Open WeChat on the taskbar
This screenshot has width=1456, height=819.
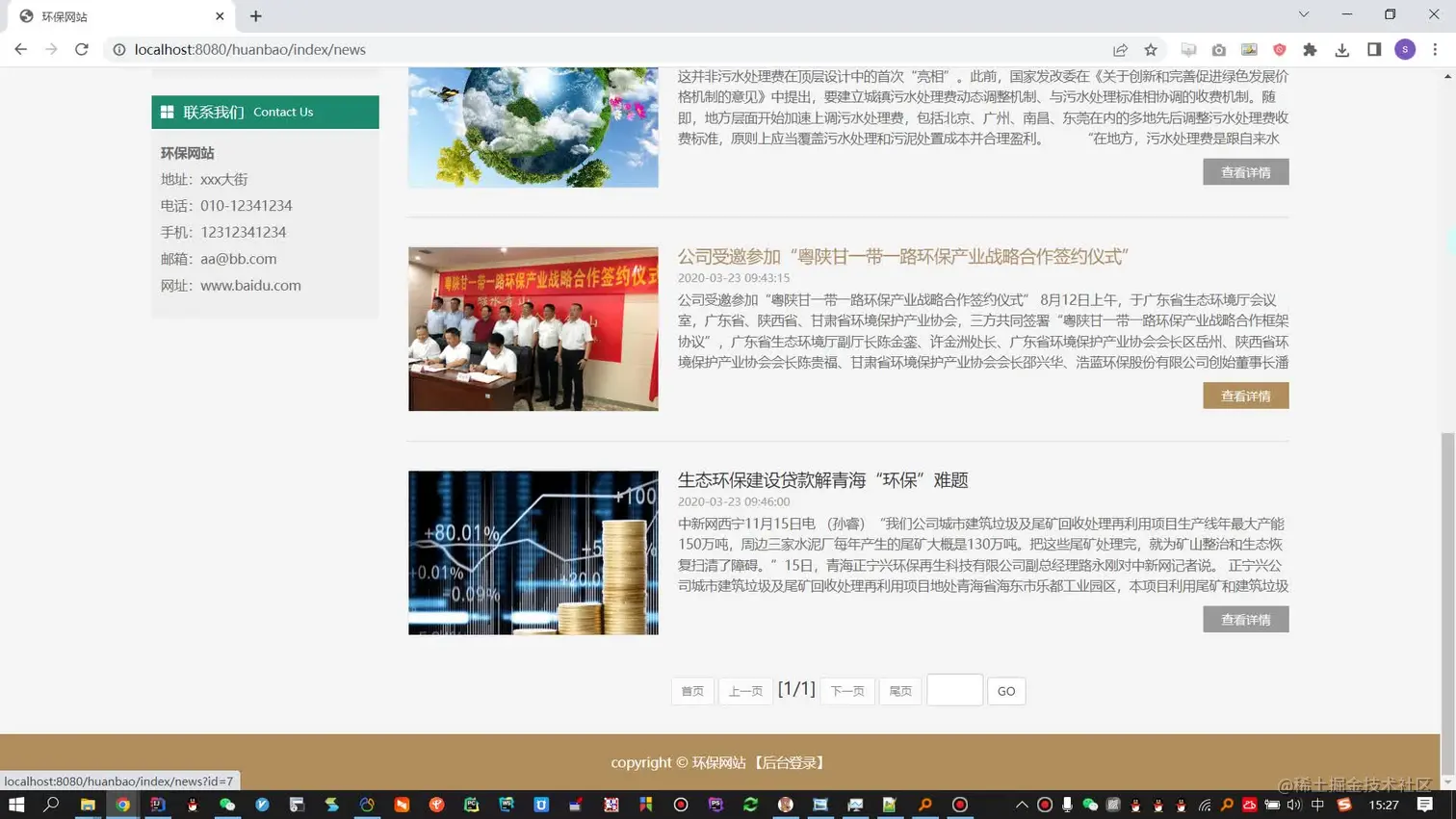[x=227, y=805]
